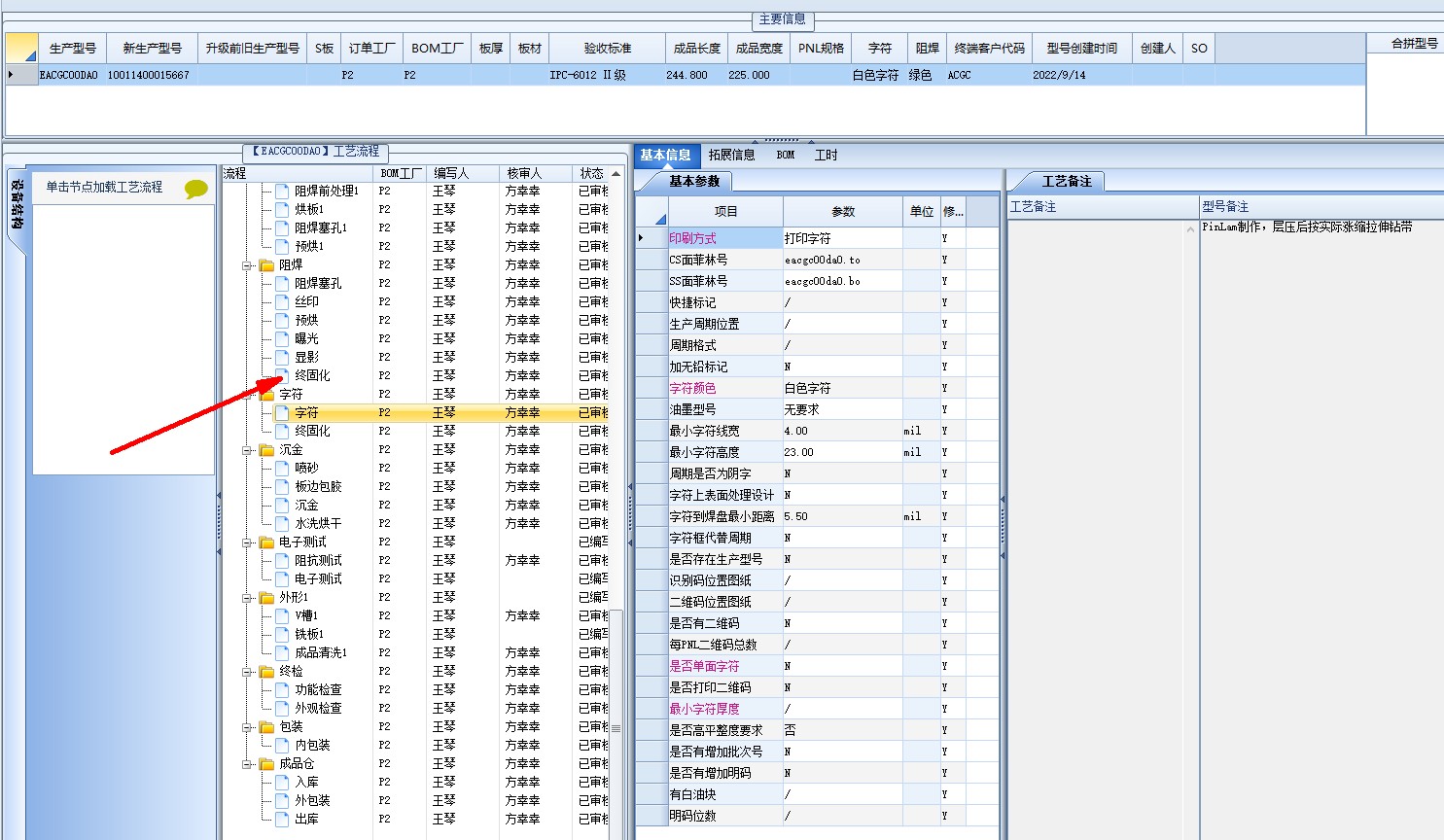Image resolution: width=1444 pixels, height=840 pixels.
Task: Switch to the BOM tab
Action: pos(786,155)
